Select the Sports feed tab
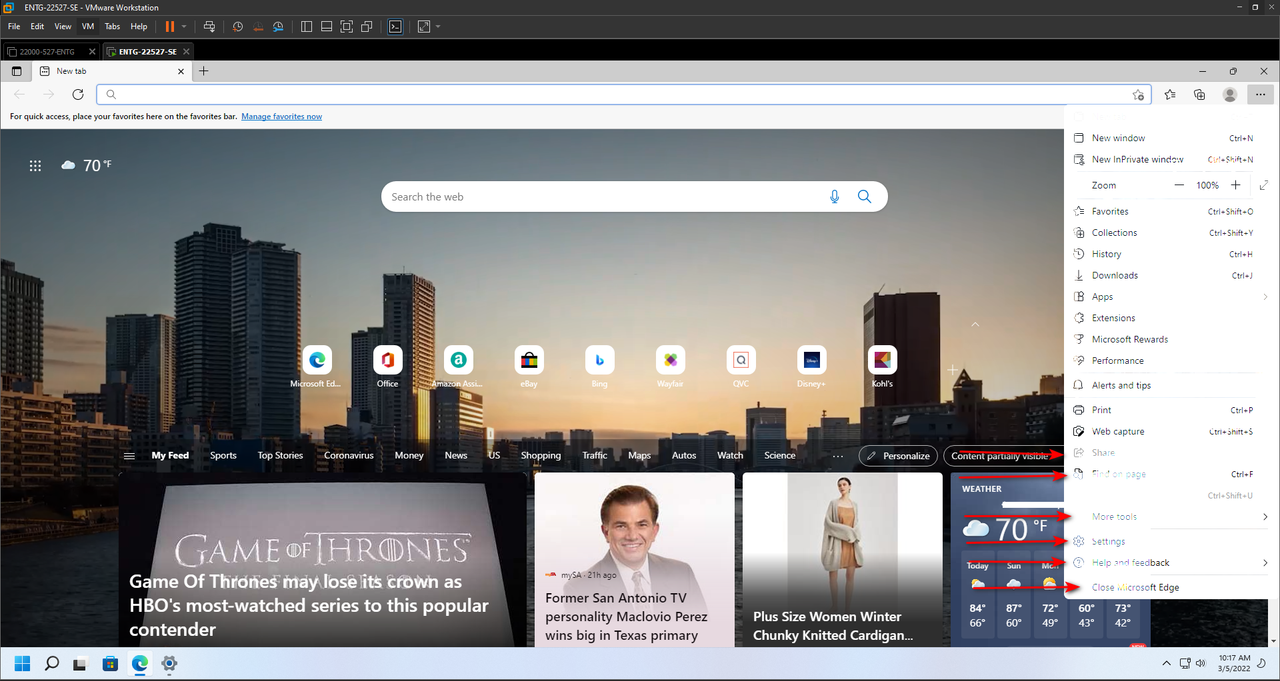 pos(223,455)
